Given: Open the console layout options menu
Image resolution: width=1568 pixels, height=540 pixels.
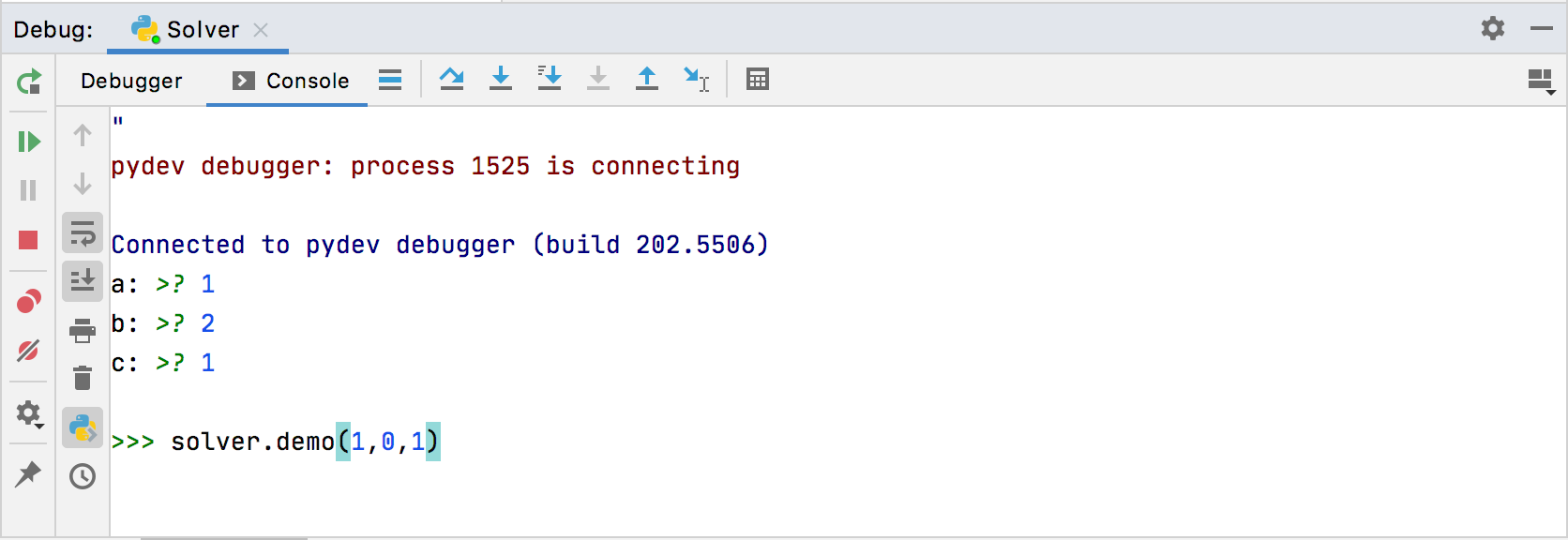Looking at the screenshot, I should point(1541,82).
